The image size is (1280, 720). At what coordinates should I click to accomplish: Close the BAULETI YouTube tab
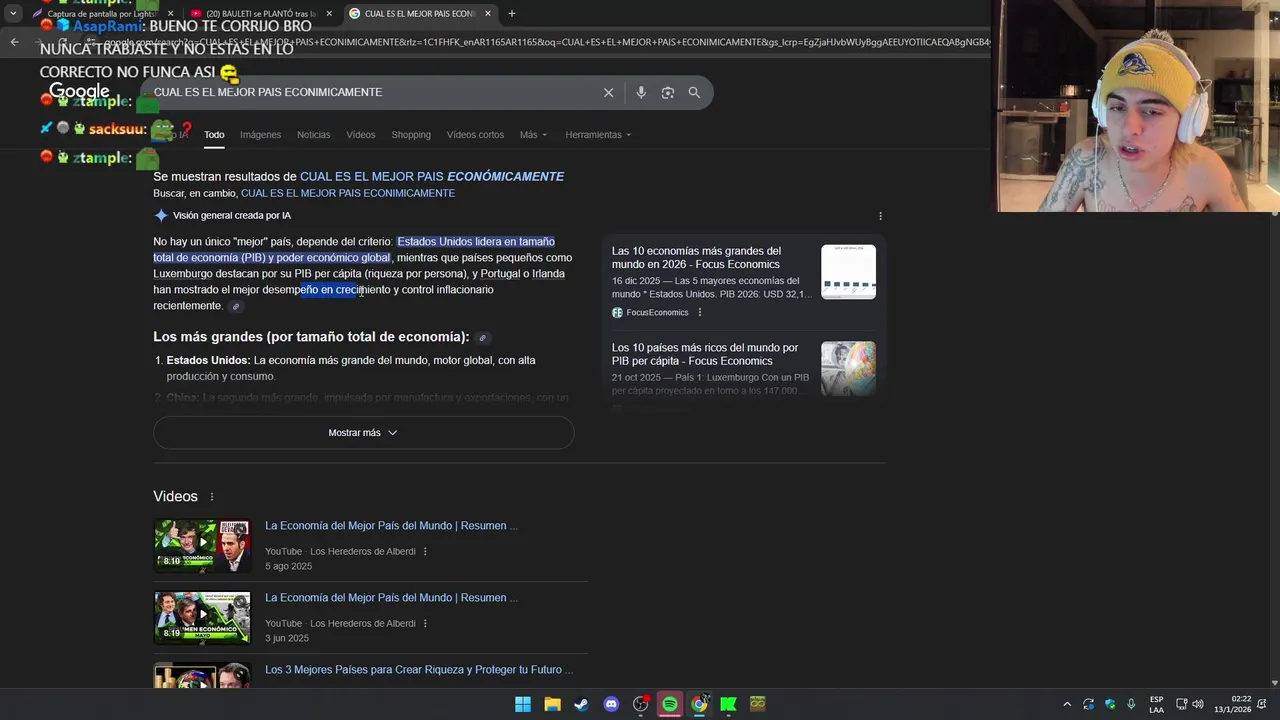[x=329, y=14]
